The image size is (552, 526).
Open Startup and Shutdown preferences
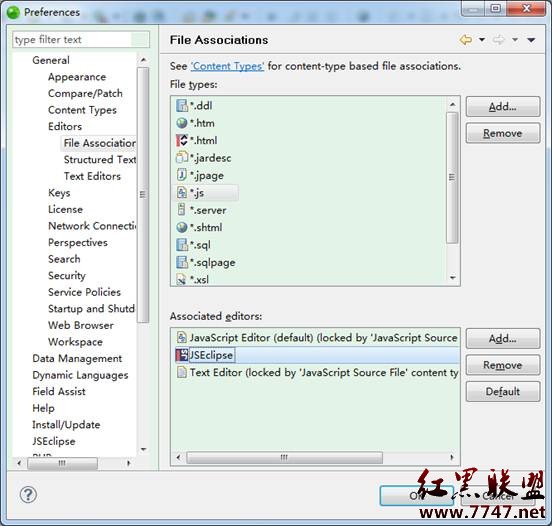pos(92,308)
